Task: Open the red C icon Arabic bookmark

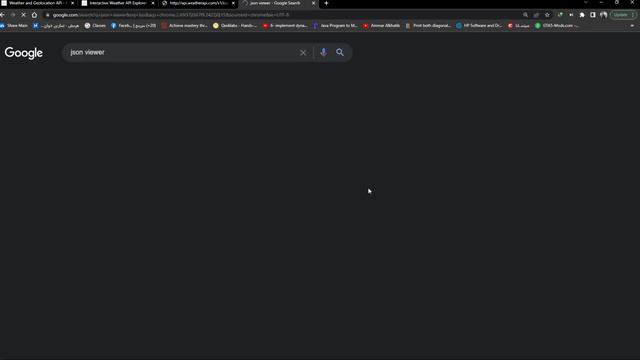Action: coord(519,25)
